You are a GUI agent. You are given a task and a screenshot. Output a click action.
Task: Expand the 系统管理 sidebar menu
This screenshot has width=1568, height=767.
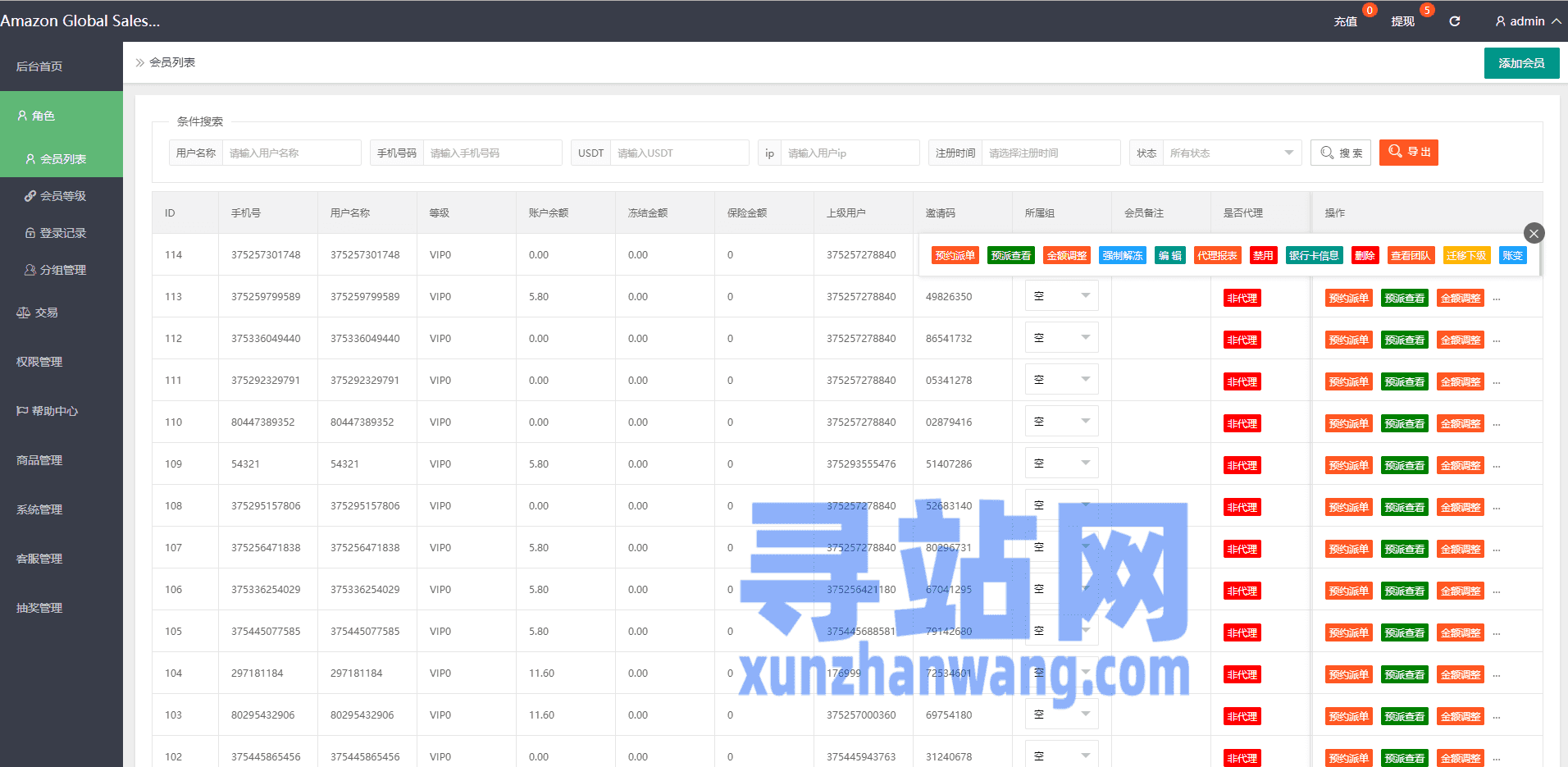coord(62,509)
